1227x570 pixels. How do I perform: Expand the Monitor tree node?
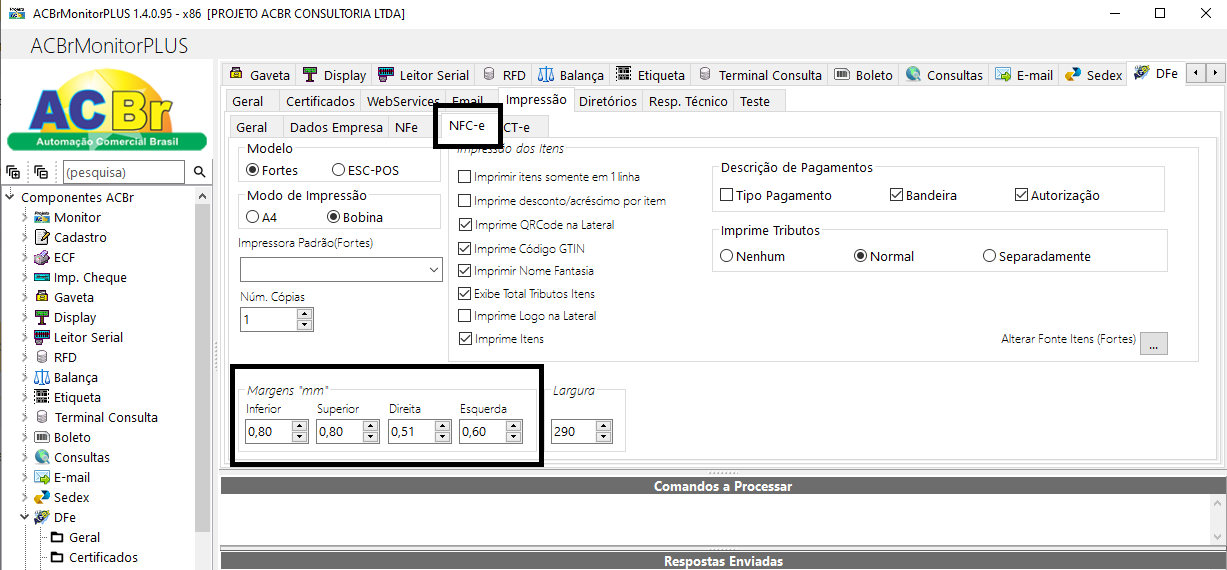pos(26,217)
